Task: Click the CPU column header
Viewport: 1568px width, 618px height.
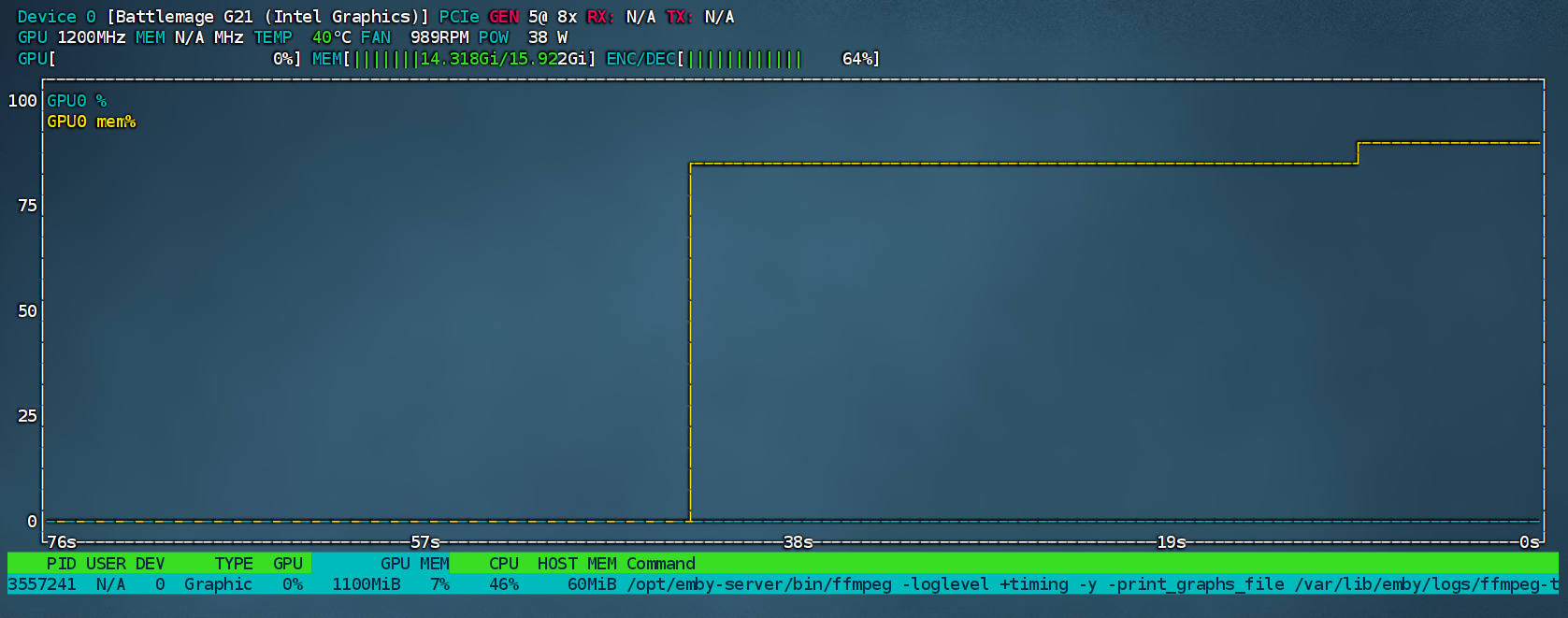Action: (x=503, y=564)
